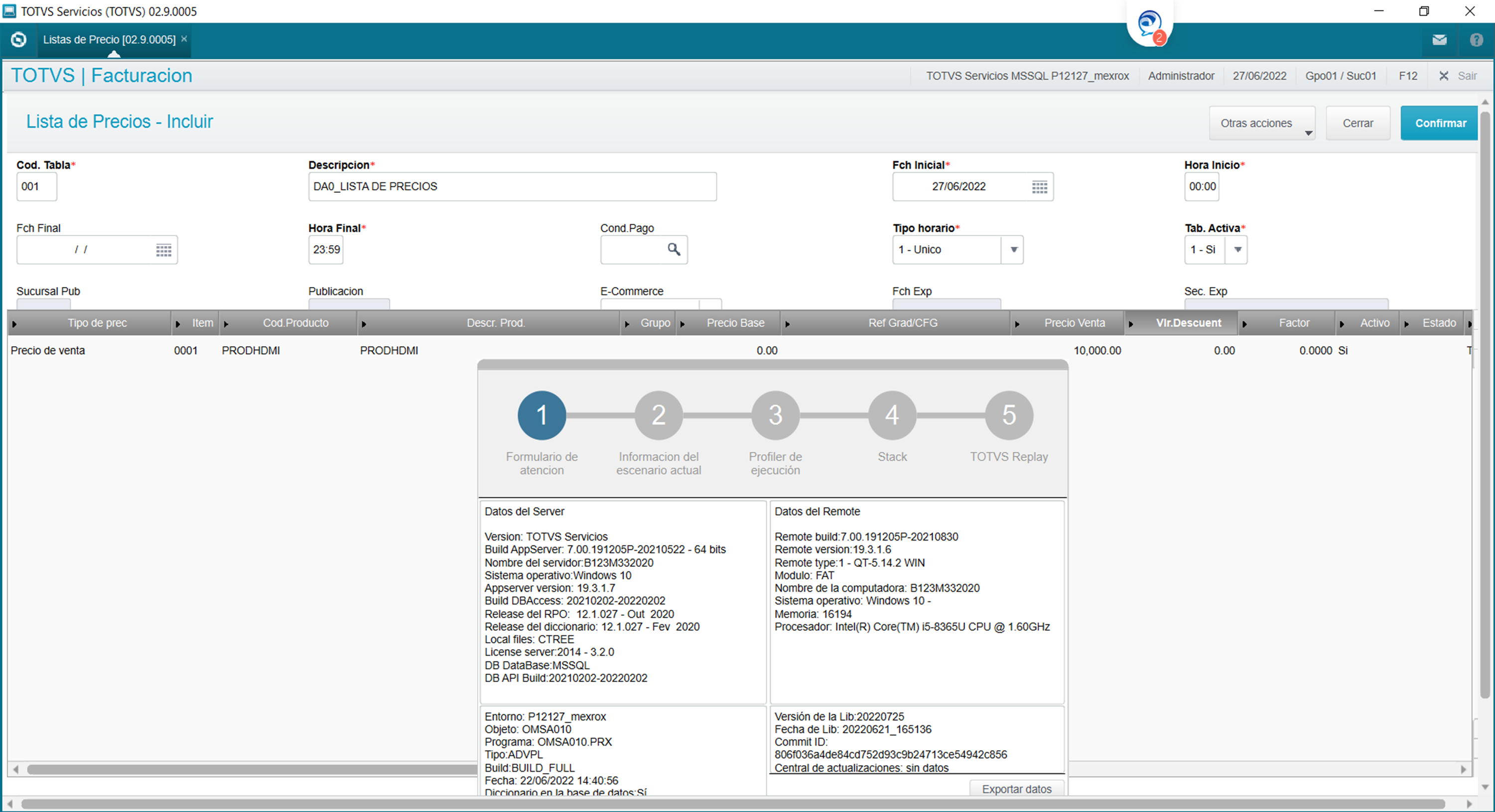Open the mail envelope icon
Viewport: 1495px width, 812px height.
(1439, 39)
